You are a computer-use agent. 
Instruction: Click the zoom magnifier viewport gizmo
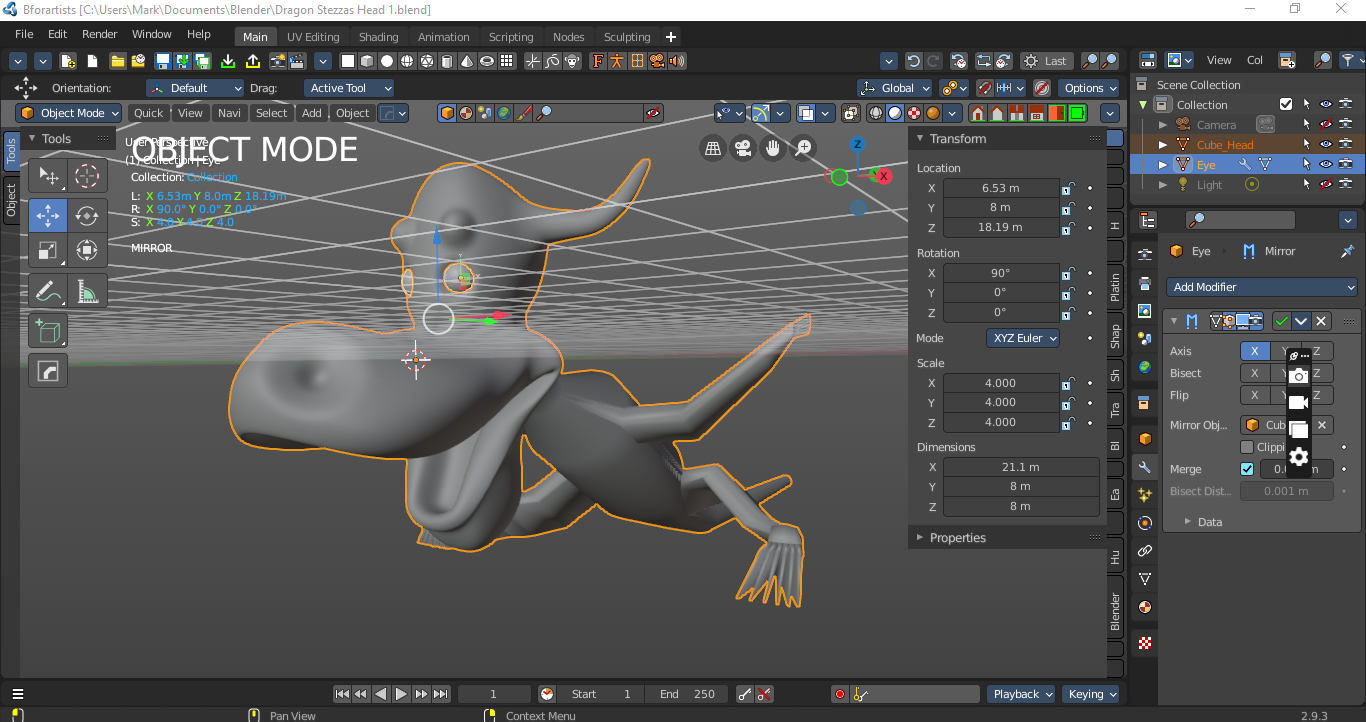coord(804,149)
